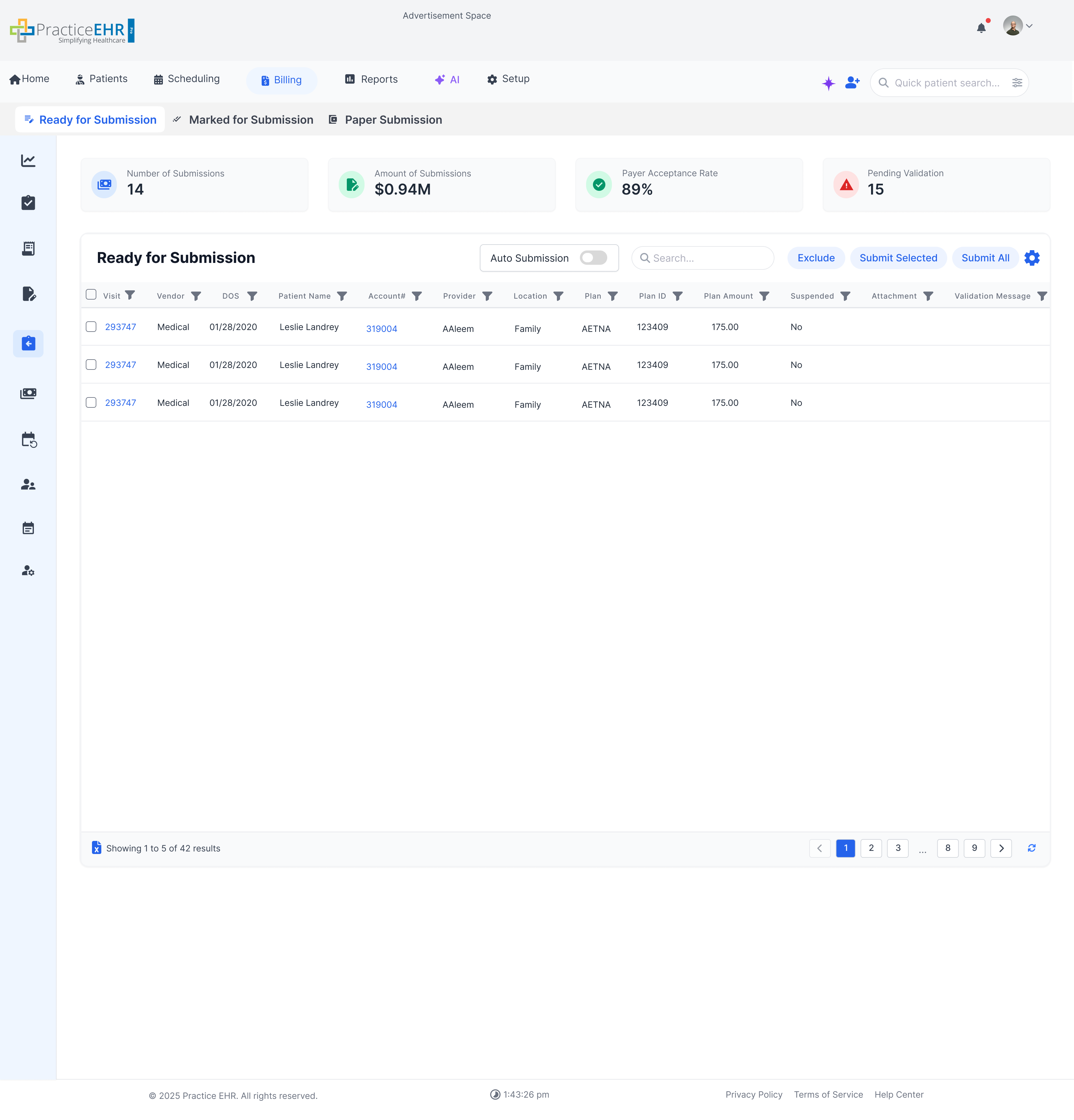This screenshot has width=1074, height=1120.
Task: Open the analytics chart sidebar icon
Action: [28, 161]
